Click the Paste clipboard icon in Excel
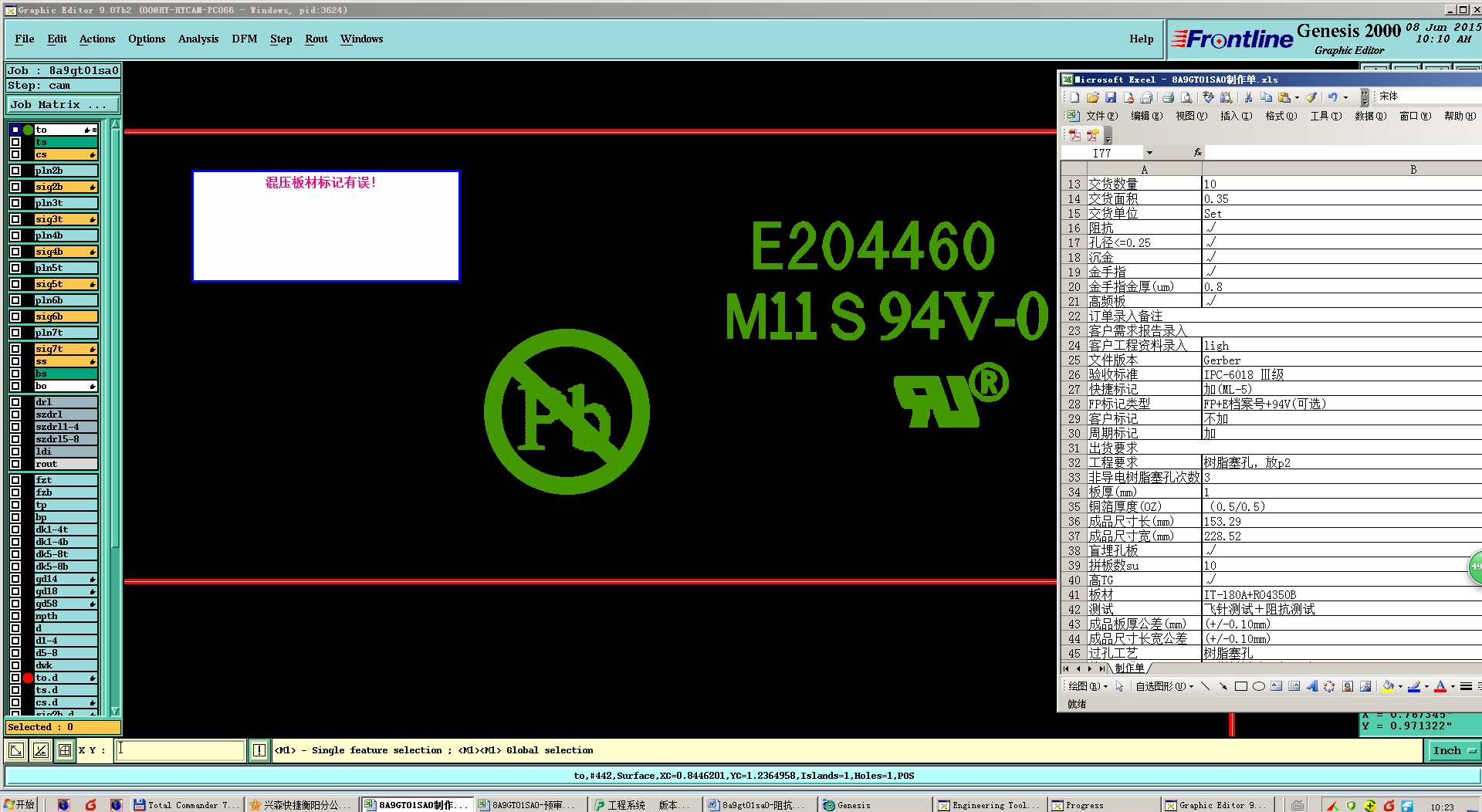This screenshot has width=1482, height=812. [1284, 97]
